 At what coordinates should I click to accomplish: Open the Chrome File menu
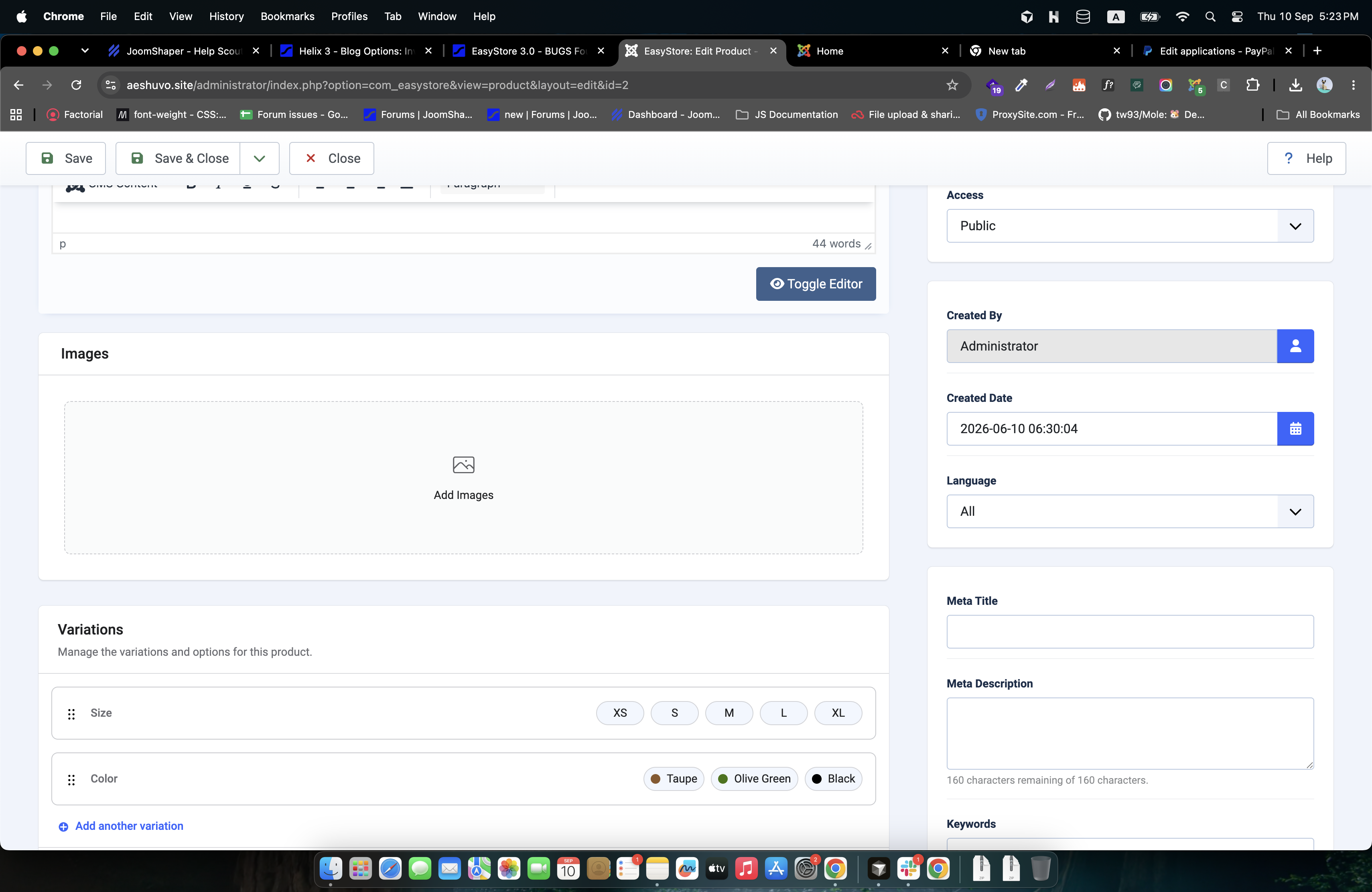(x=108, y=17)
